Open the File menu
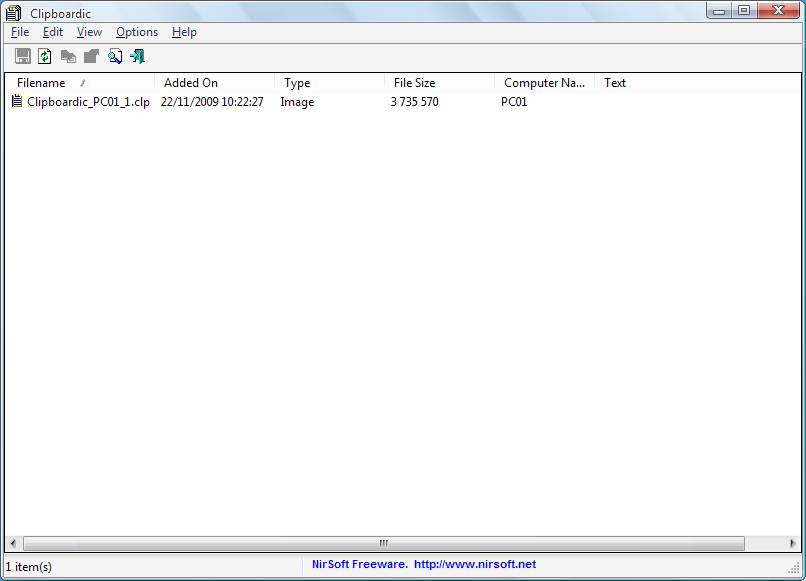806x581 pixels. 20,32
